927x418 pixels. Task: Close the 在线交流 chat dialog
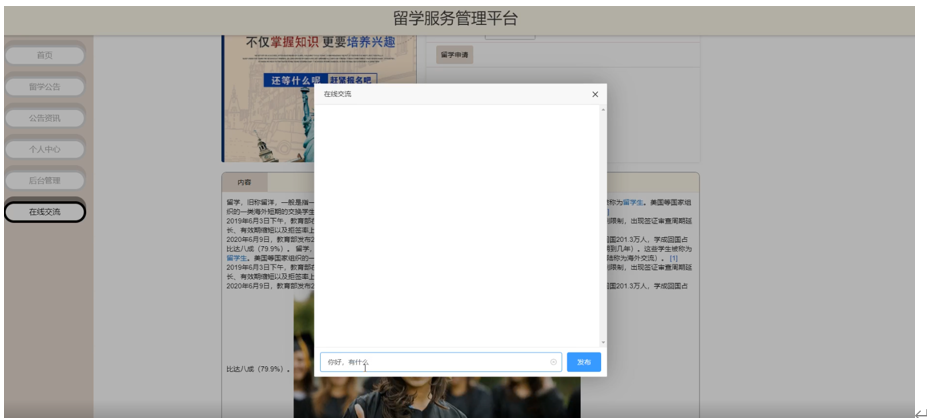pos(595,94)
